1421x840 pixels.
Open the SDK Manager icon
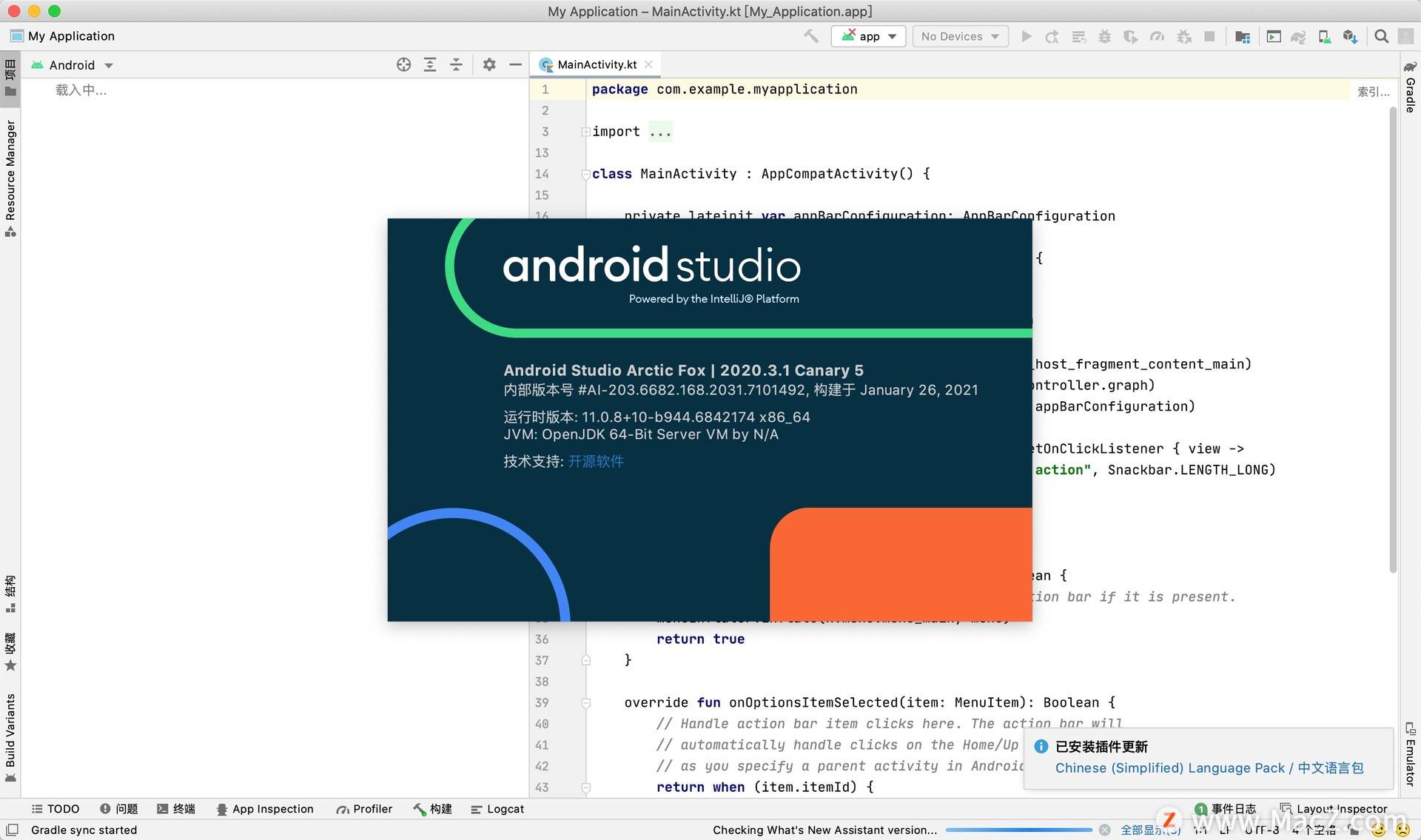1351,36
